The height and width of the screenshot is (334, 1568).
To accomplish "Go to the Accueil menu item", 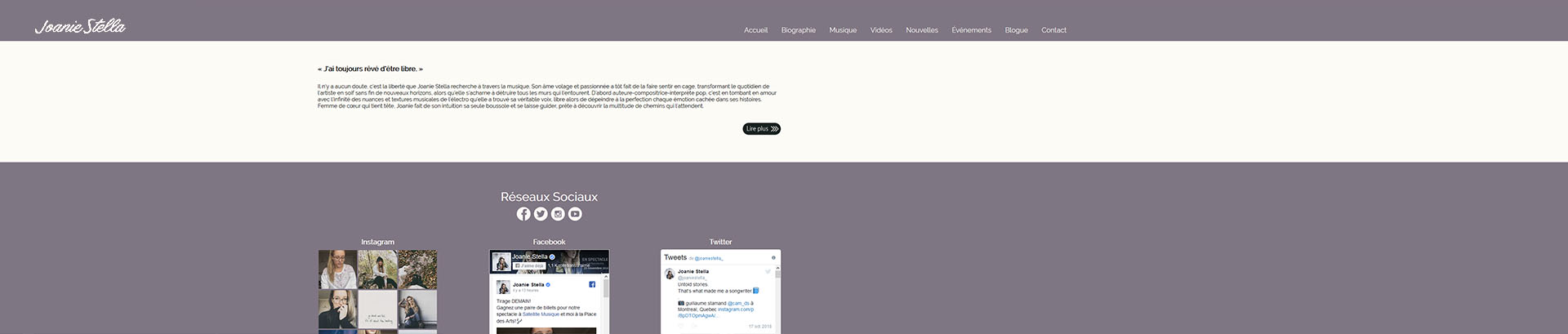I will click(755, 30).
